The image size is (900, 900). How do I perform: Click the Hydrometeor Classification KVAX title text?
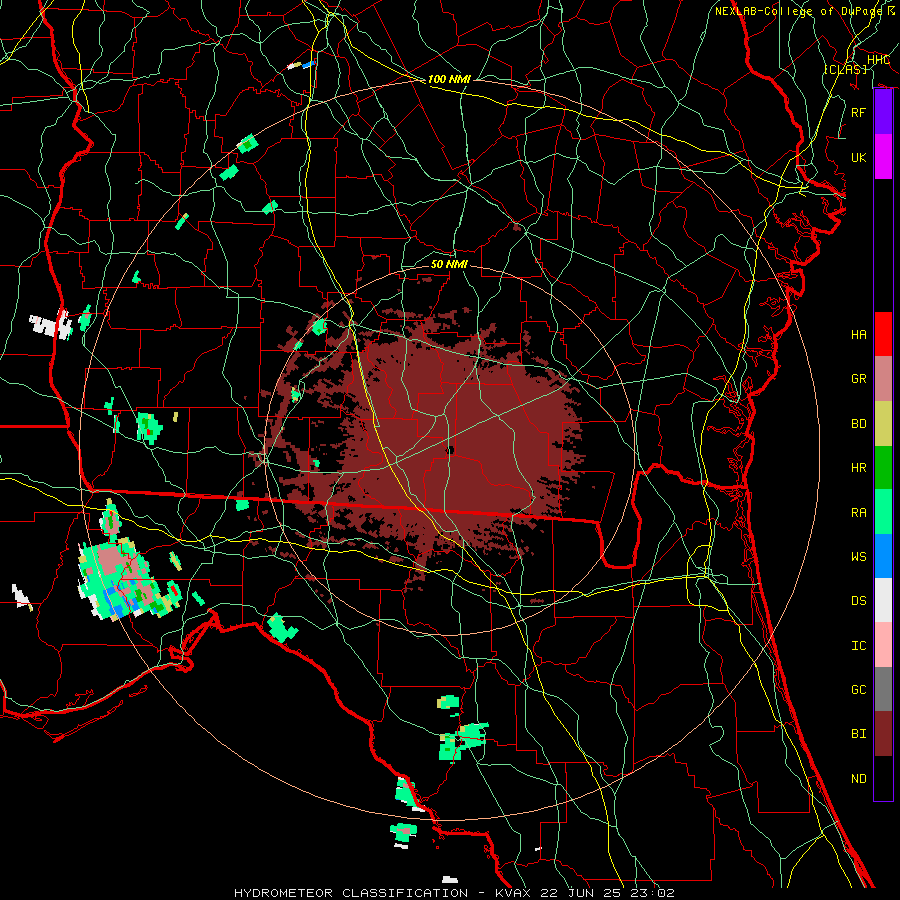point(454,893)
